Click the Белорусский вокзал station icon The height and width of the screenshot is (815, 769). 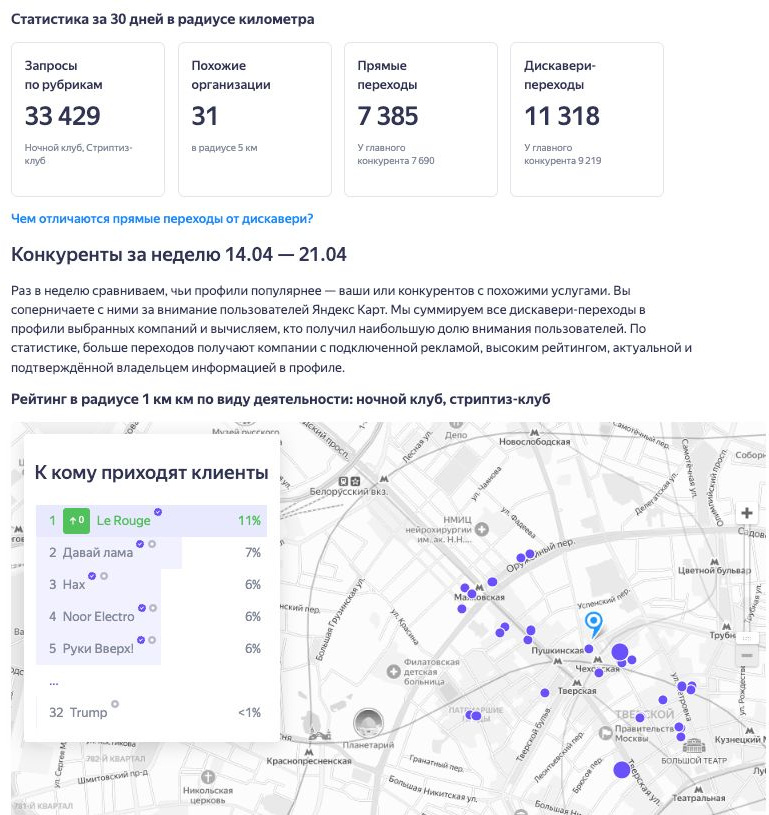[349, 481]
